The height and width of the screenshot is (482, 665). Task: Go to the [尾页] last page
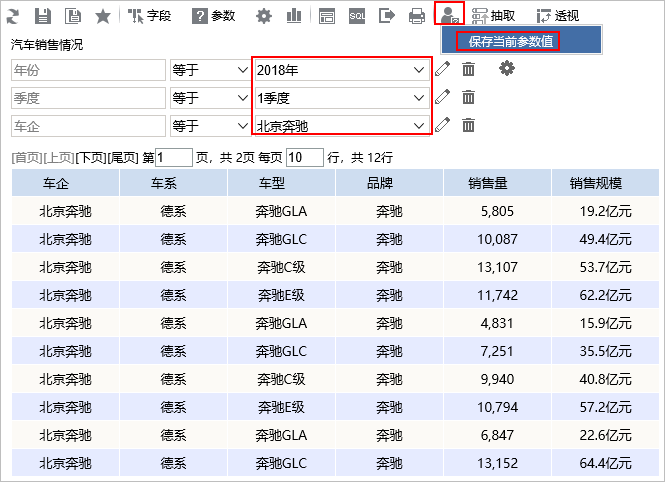click(123, 158)
